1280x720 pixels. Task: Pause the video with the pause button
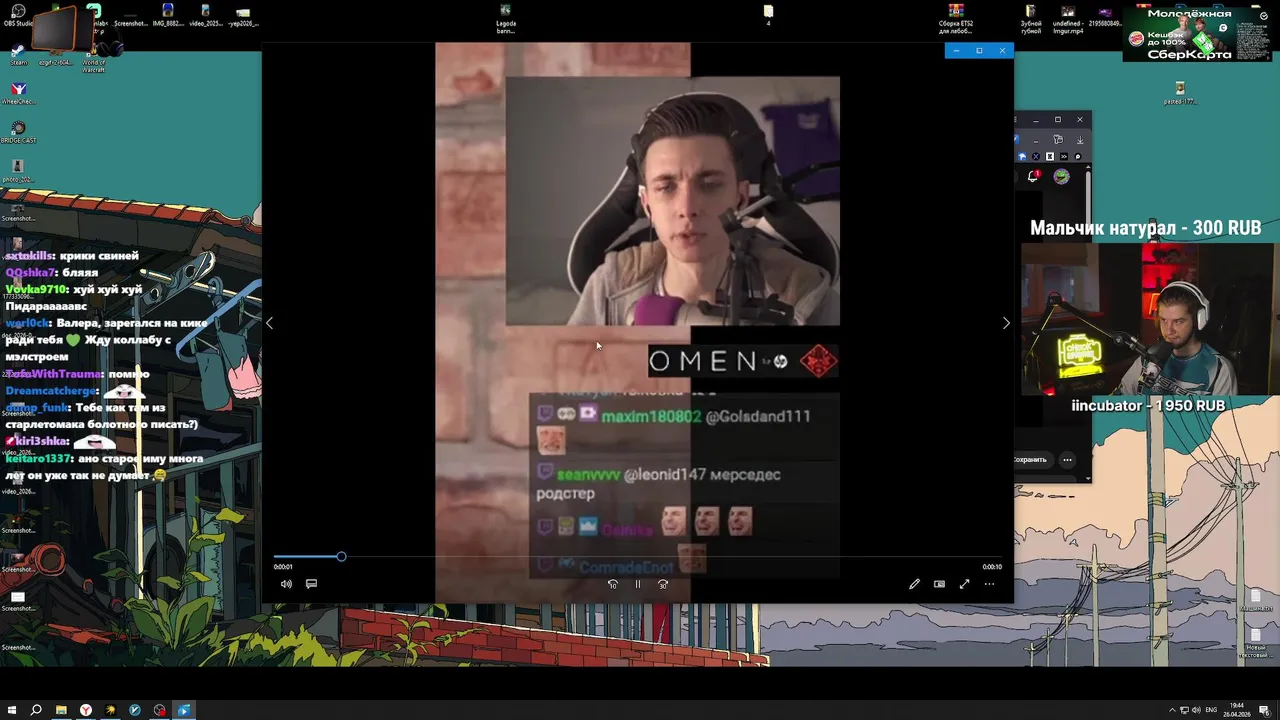click(637, 584)
